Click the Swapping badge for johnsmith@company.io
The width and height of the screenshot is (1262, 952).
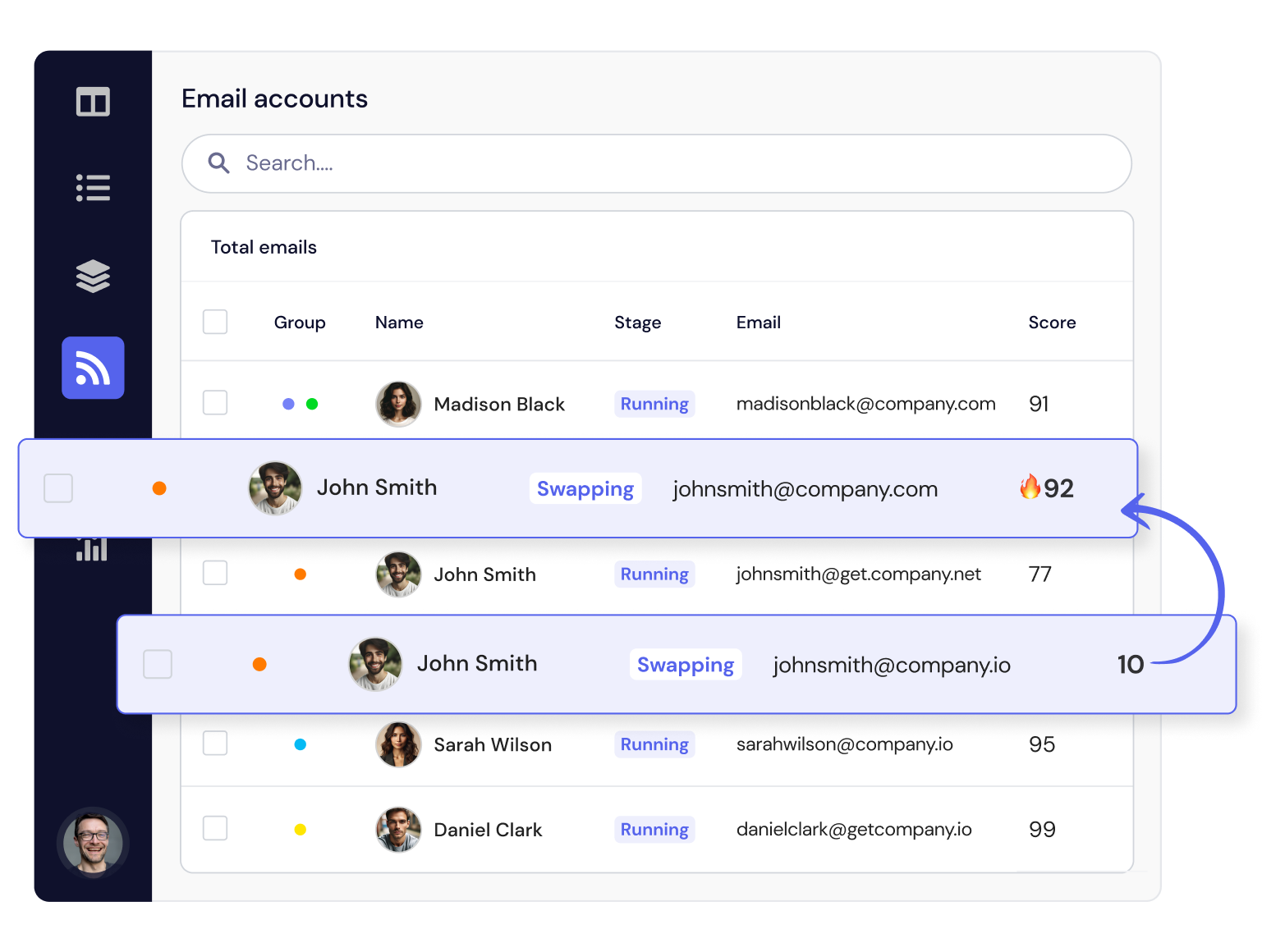coord(686,664)
